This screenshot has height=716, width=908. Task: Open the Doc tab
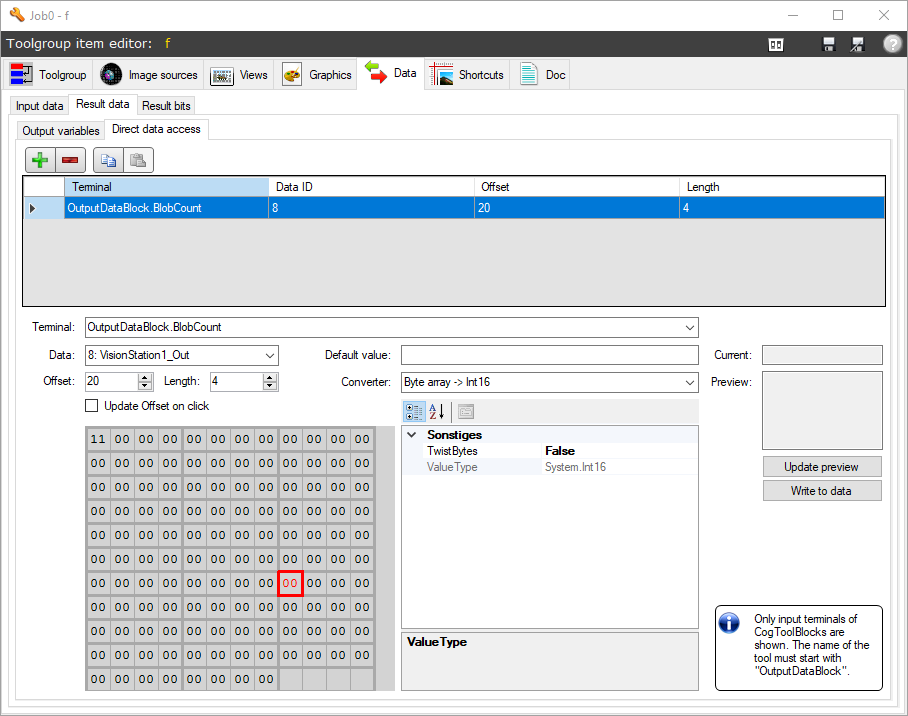542,75
